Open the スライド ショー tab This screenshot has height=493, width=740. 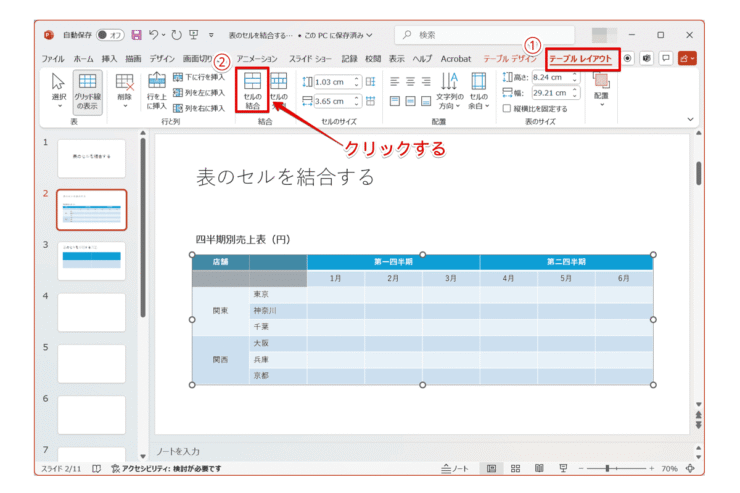(310, 59)
